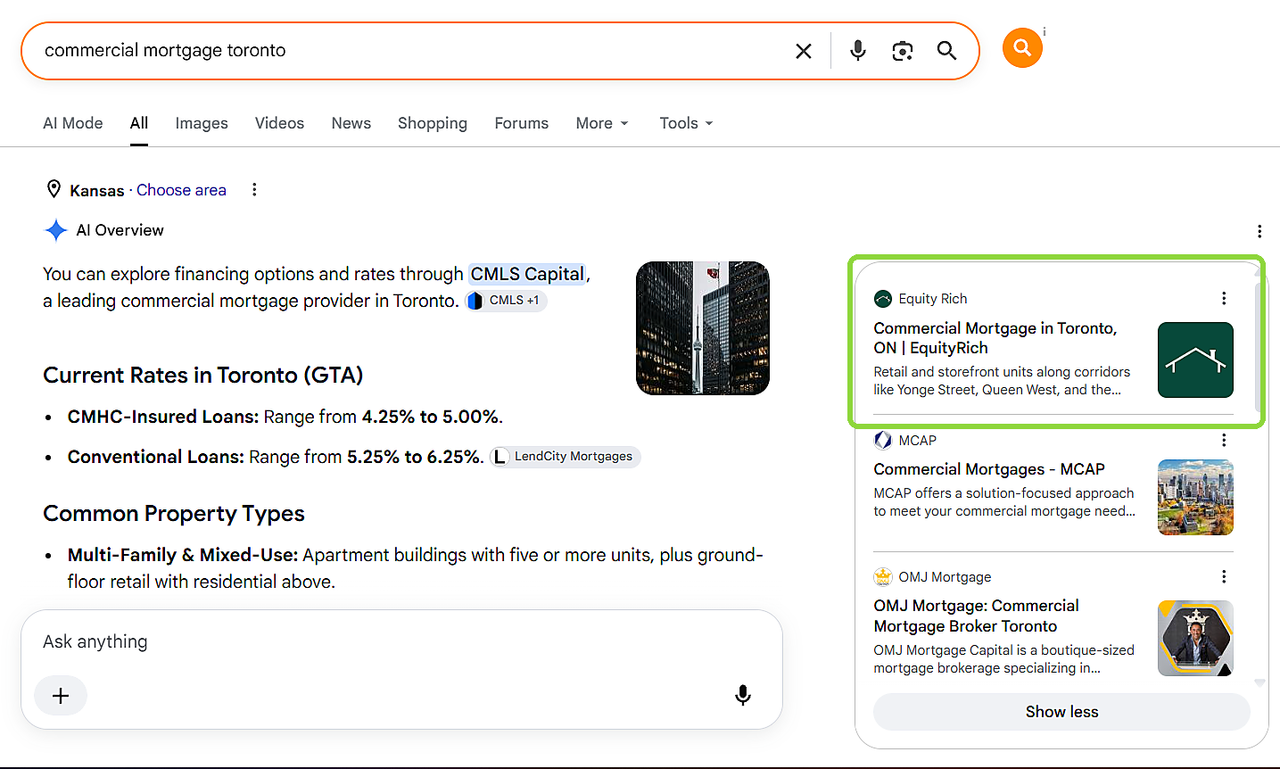Expand the More dropdown
This screenshot has width=1280, height=769.
coord(602,123)
